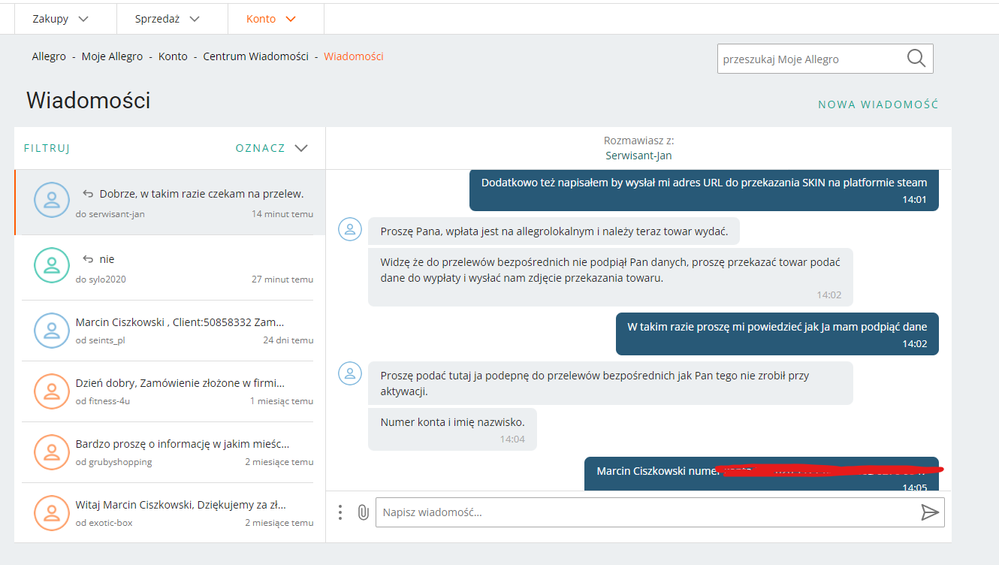Open Centrum Wiadomości breadcrumb
Image resolution: width=999 pixels, height=565 pixels.
(x=255, y=57)
